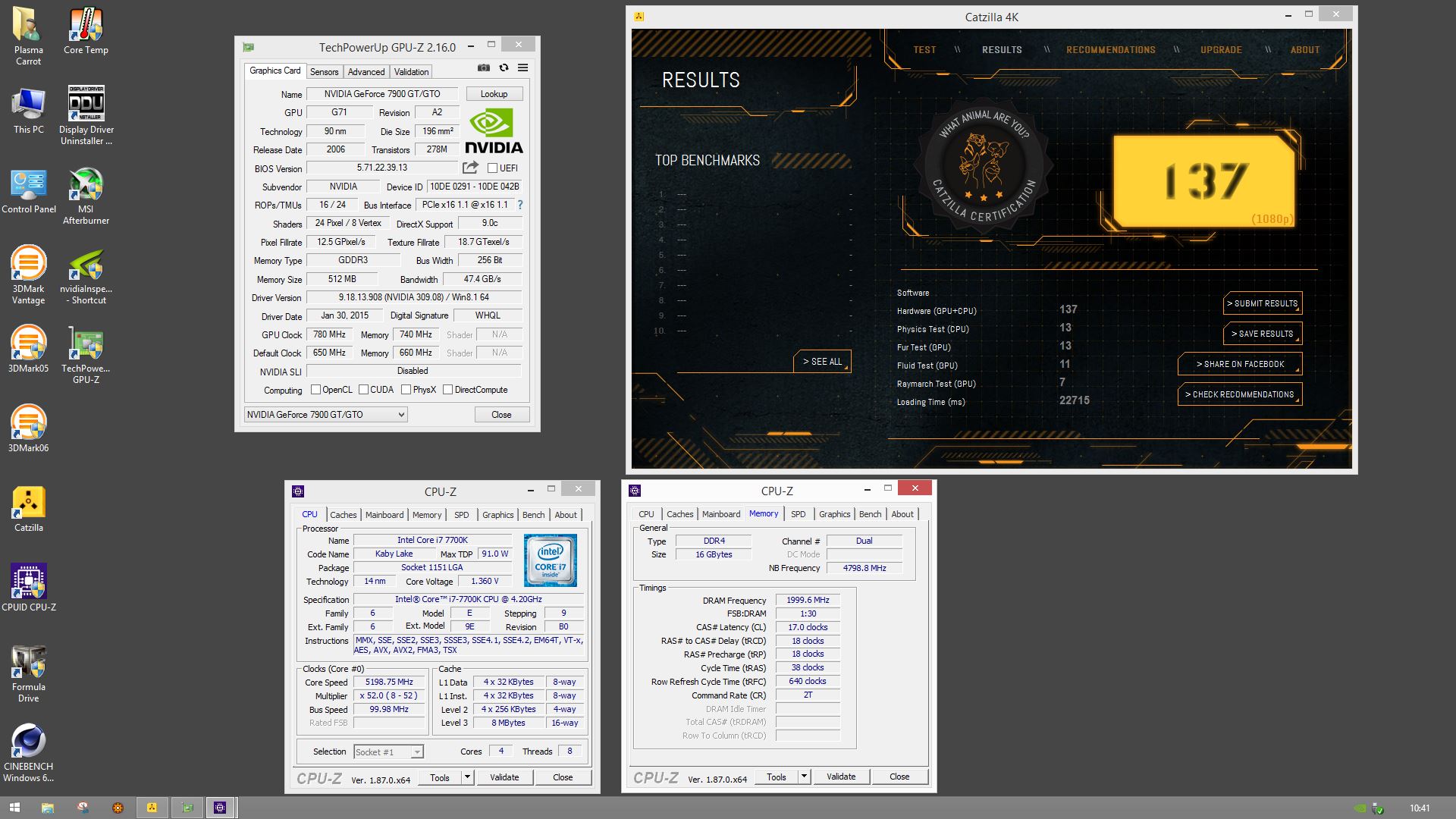This screenshot has width=1456, height=819.
Task: Click the CPU-Z taskbar icon
Action: (220, 808)
